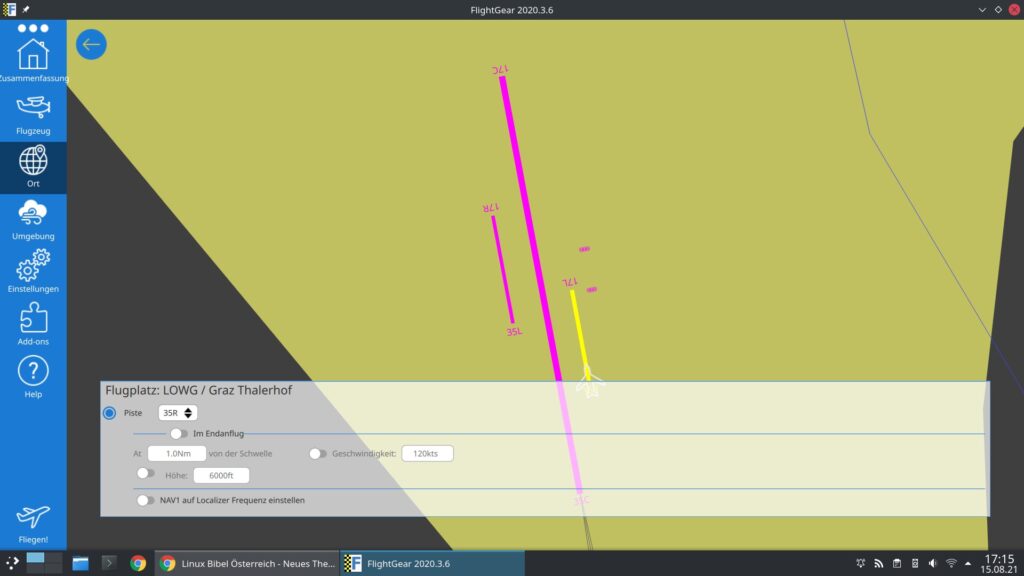
Task: Toggle the Höhe altitude switch
Action: [x=146, y=473]
